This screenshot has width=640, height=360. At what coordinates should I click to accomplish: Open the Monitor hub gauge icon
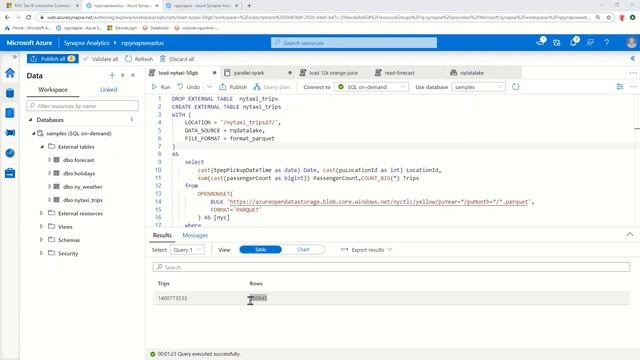10,153
